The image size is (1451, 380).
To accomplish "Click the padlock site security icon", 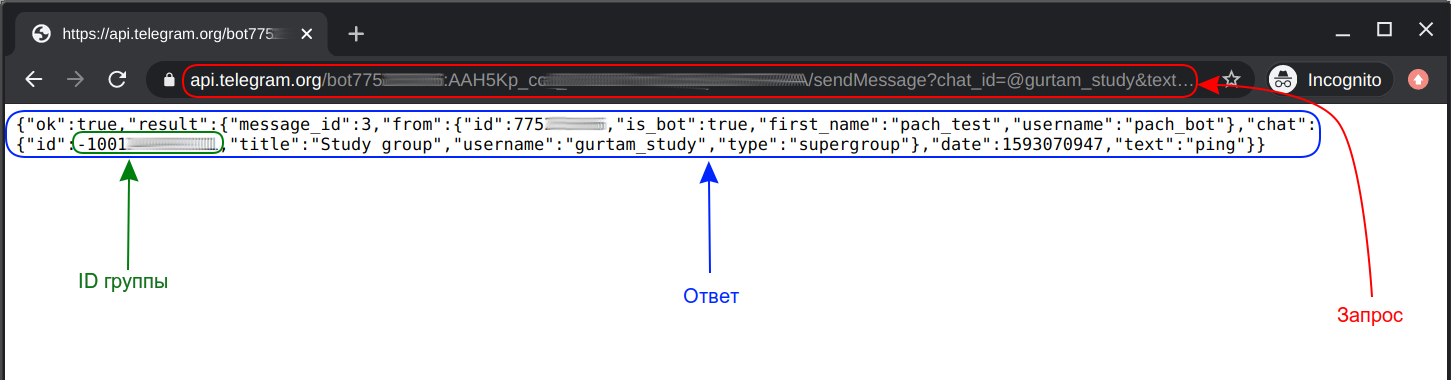I will coord(169,79).
